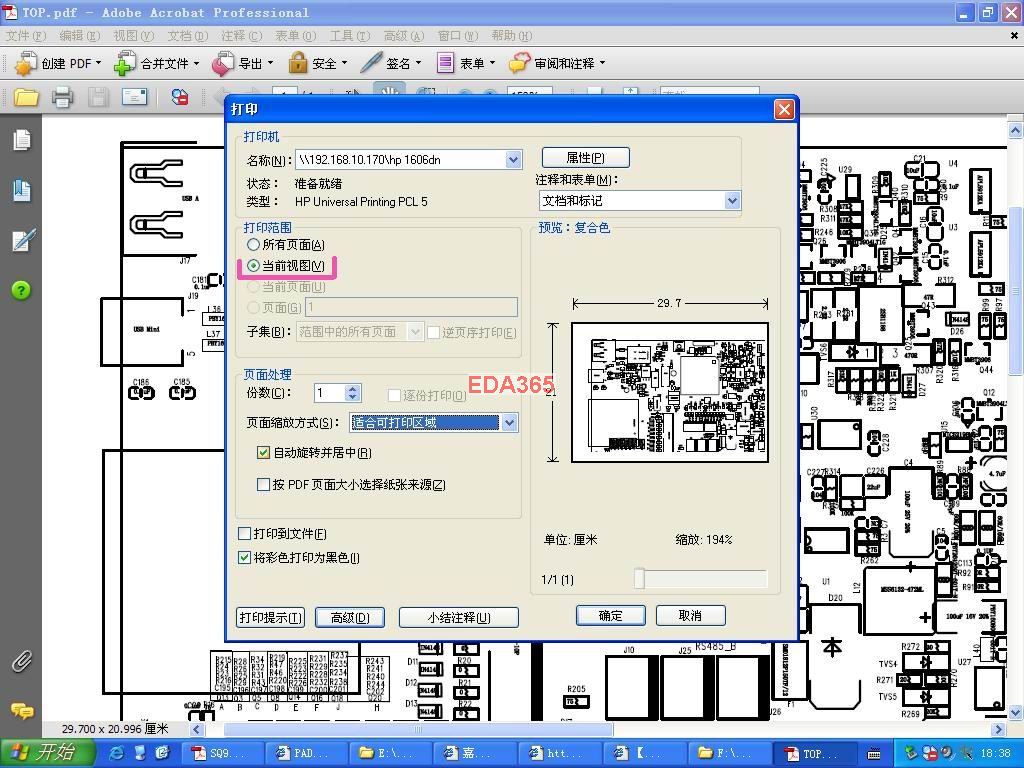The height and width of the screenshot is (768, 1024).
Task: Expand the Combine Files dropdown arrow
Action: click(196, 63)
